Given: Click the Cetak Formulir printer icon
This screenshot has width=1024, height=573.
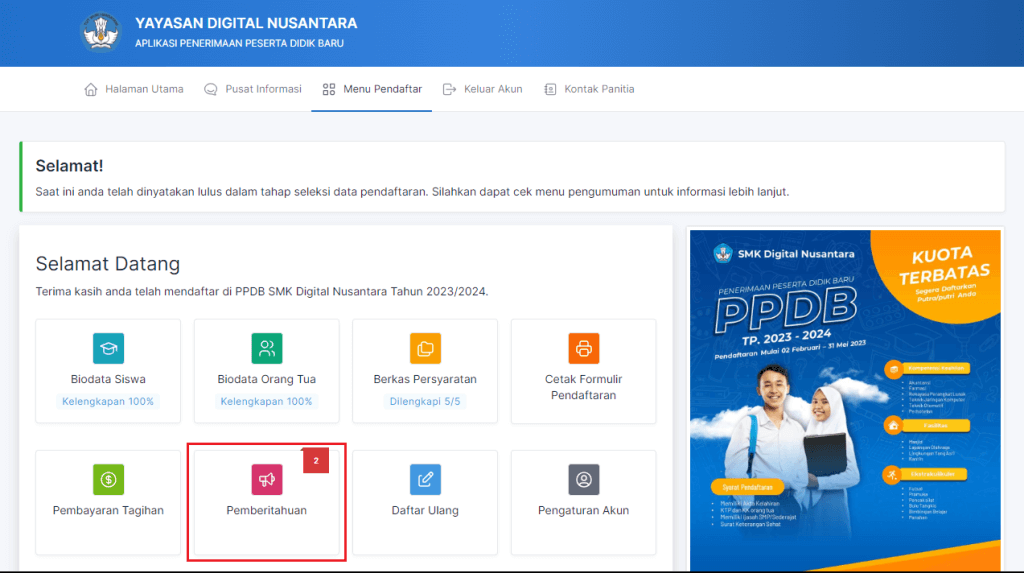Looking at the screenshot, I should (x=584, y=348).
